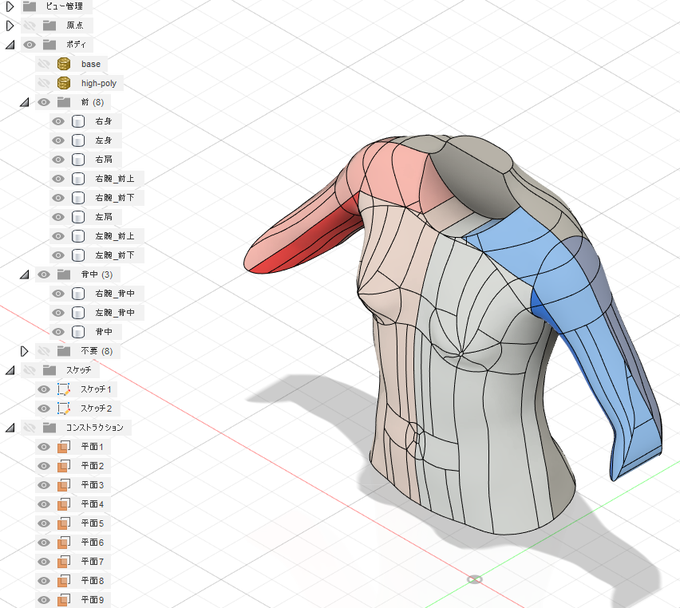The height and width of the screenshot is (608, 680).
Task: Click the コンストラクション label
Action: (95, 428)
